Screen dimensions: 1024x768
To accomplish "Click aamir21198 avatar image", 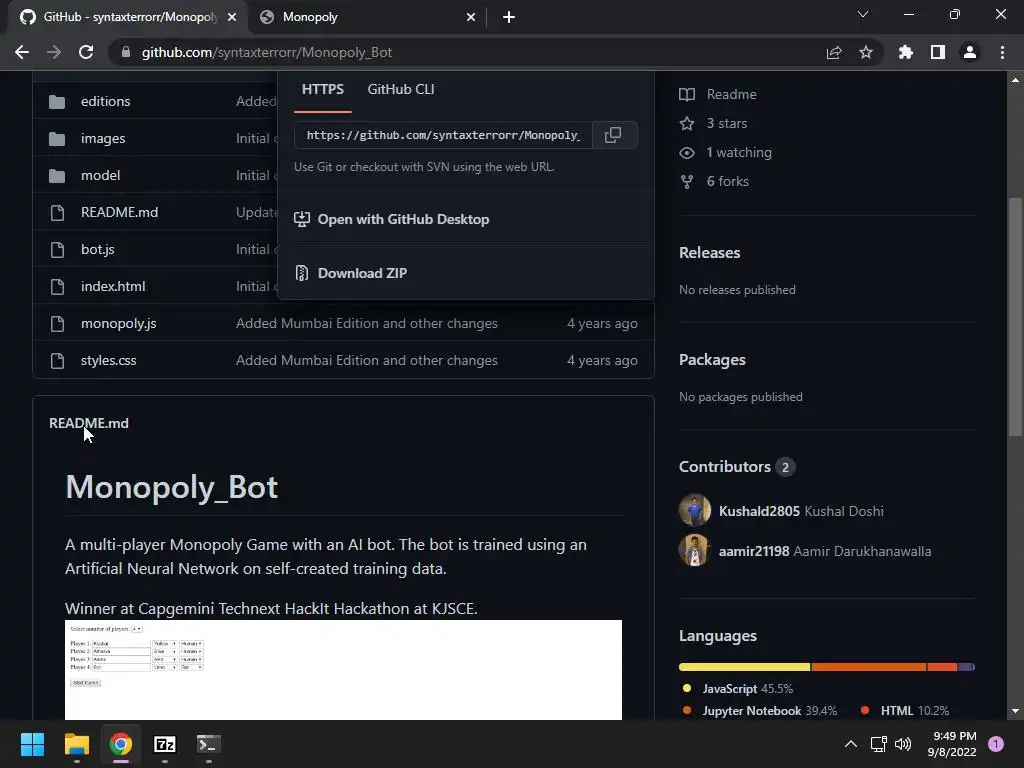I will [x=695, y=550].
